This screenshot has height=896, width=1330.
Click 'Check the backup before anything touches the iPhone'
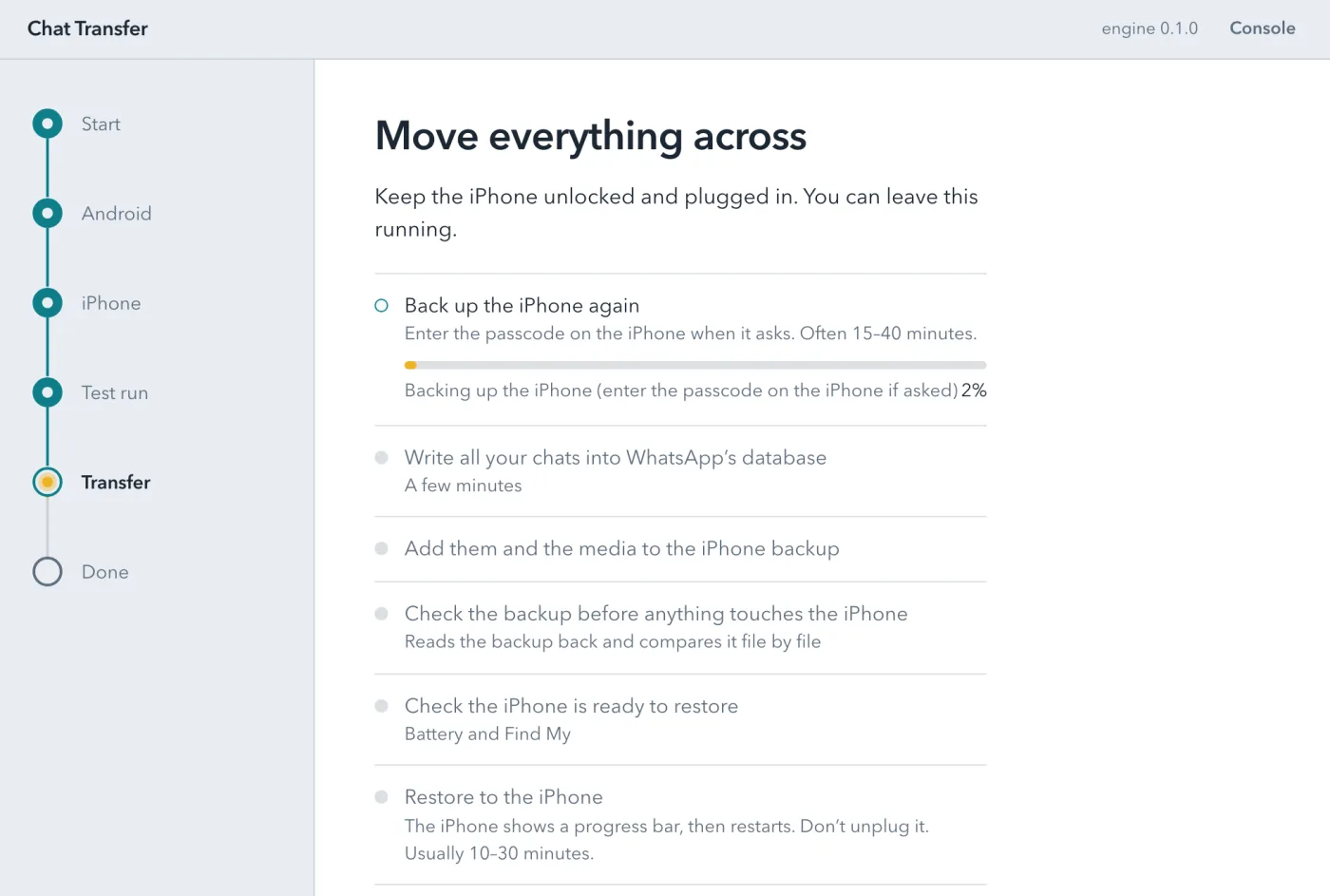point(656,614)
